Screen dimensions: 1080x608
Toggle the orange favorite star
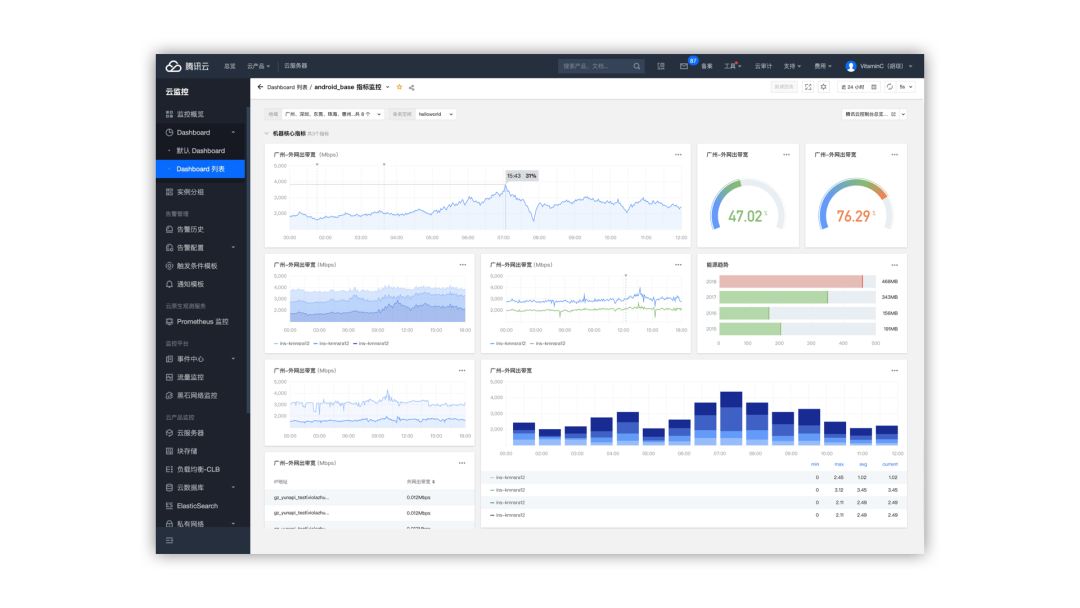coord(399,87)
